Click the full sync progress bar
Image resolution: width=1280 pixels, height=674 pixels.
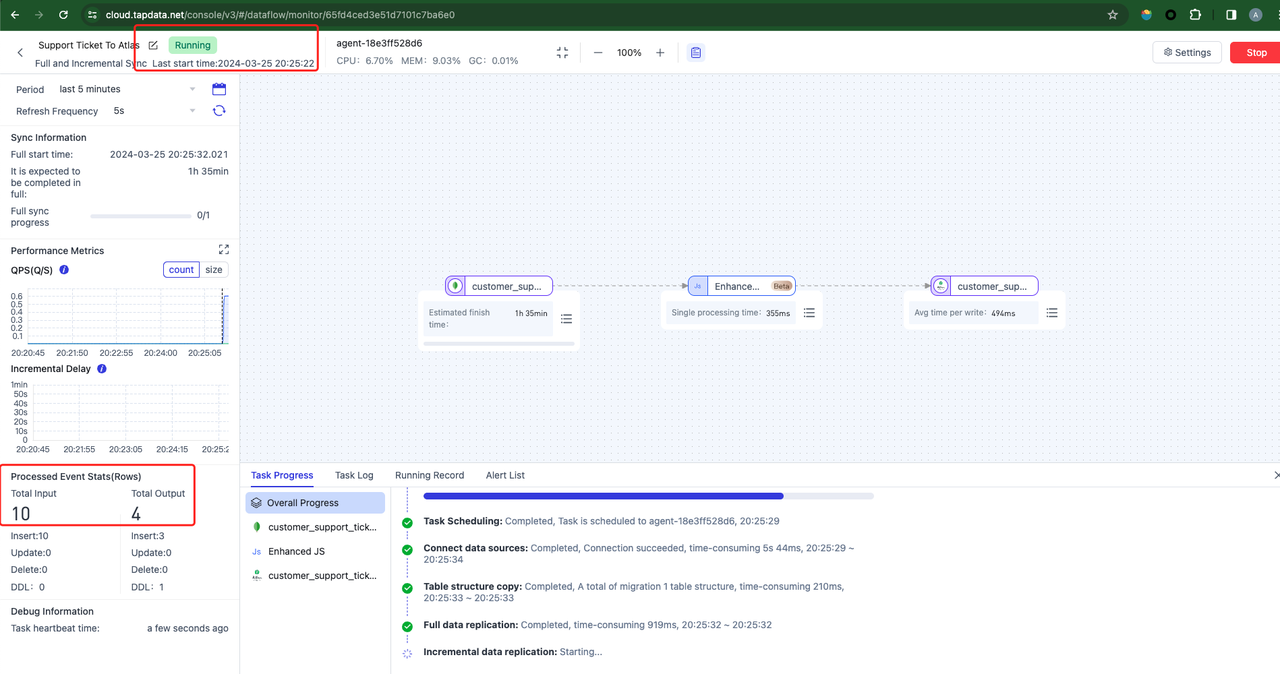coord(139,215)
